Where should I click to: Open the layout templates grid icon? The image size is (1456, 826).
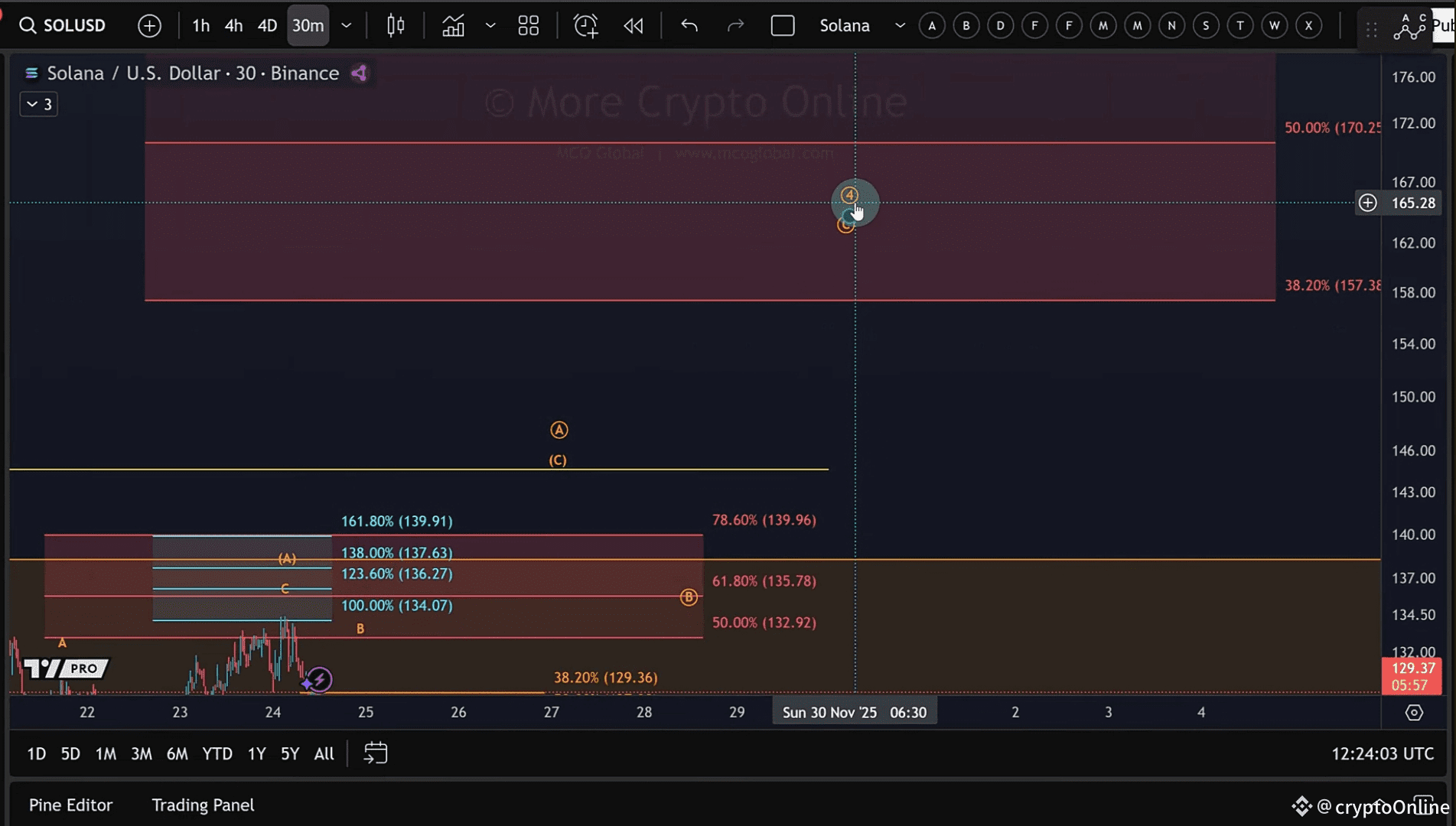pyautogui.click(x=528, y=25)
